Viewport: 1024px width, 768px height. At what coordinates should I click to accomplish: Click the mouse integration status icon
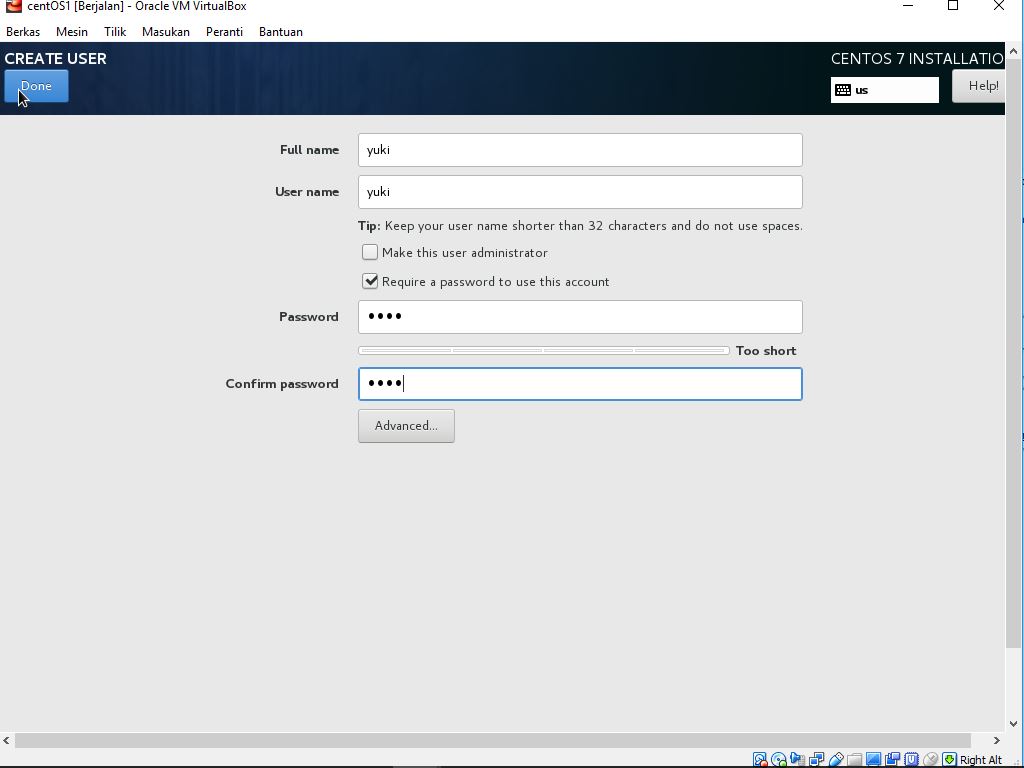coord(931,760)
